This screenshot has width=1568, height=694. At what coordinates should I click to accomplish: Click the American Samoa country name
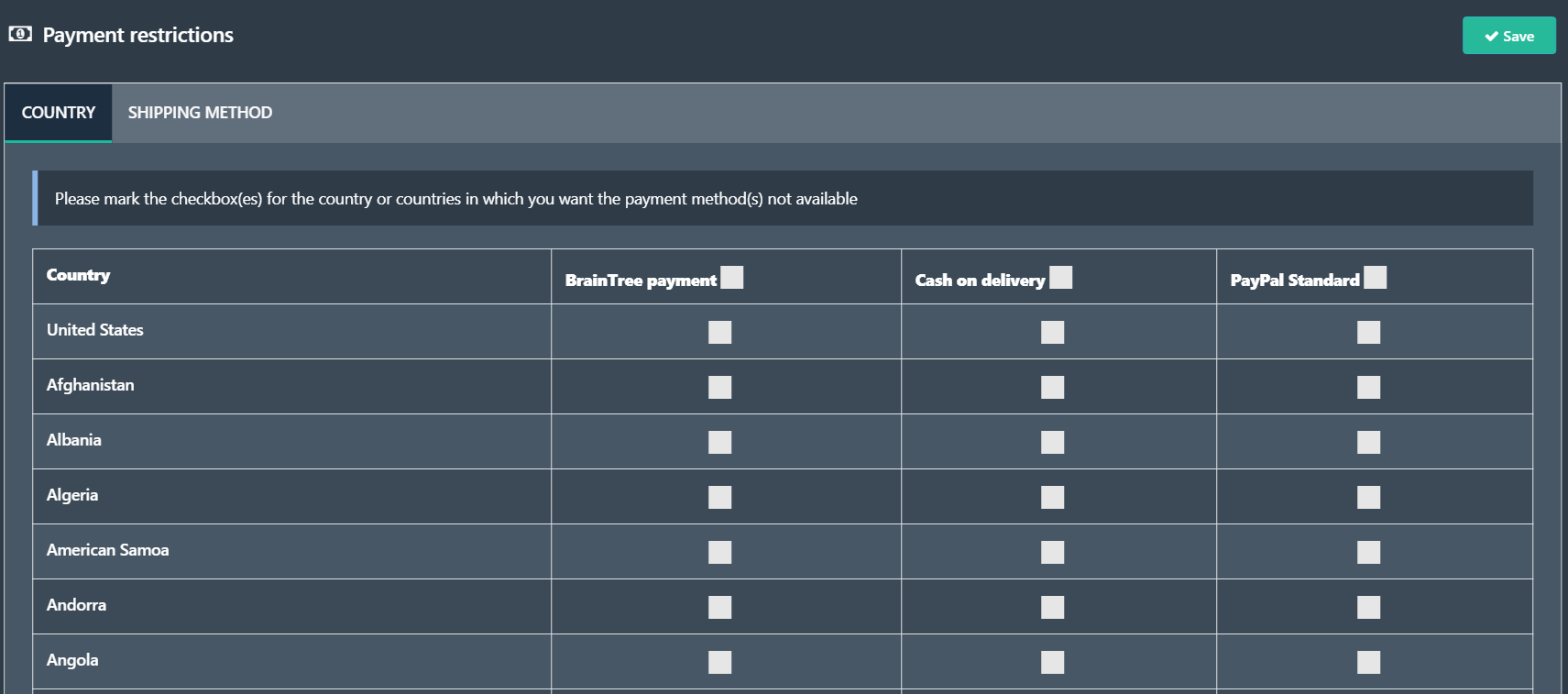pos(108,550)
